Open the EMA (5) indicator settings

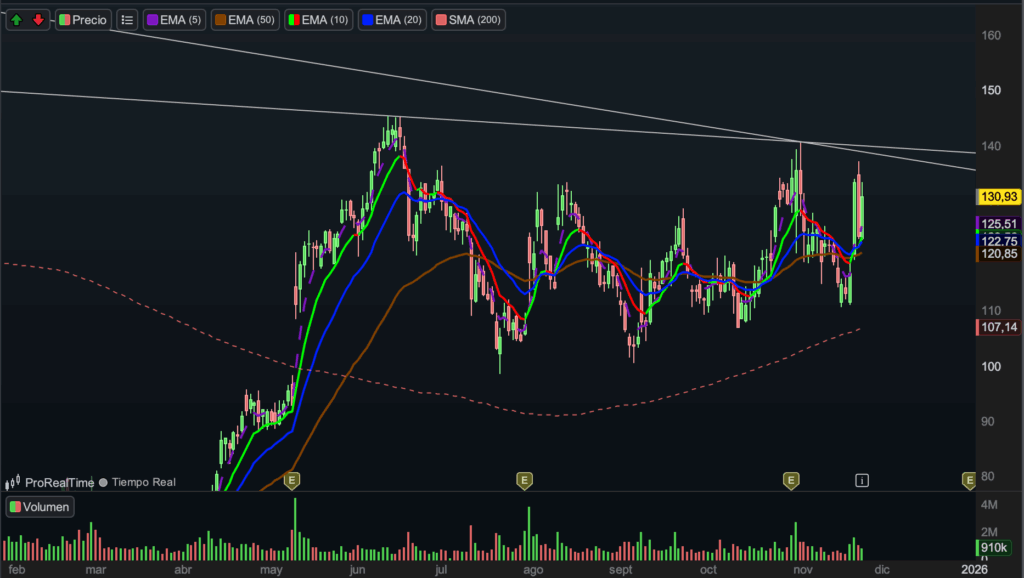point(175,20)
